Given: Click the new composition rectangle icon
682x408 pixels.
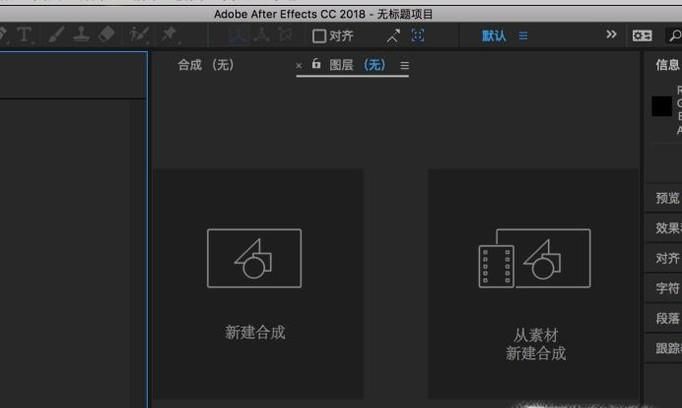Looking at the screenshot, I should click(x=254, y=258).
